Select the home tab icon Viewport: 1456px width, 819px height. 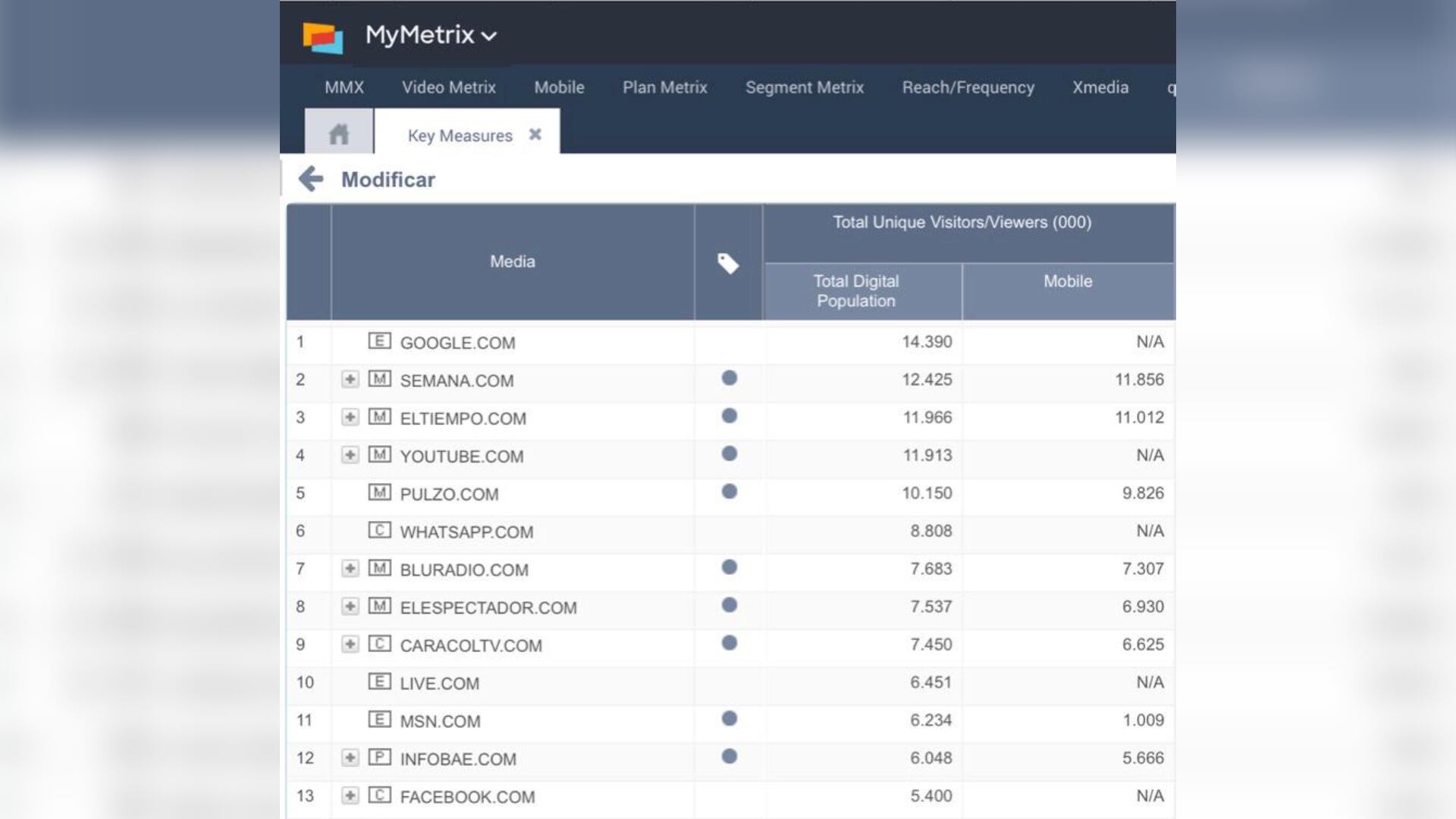pos(338,133)
